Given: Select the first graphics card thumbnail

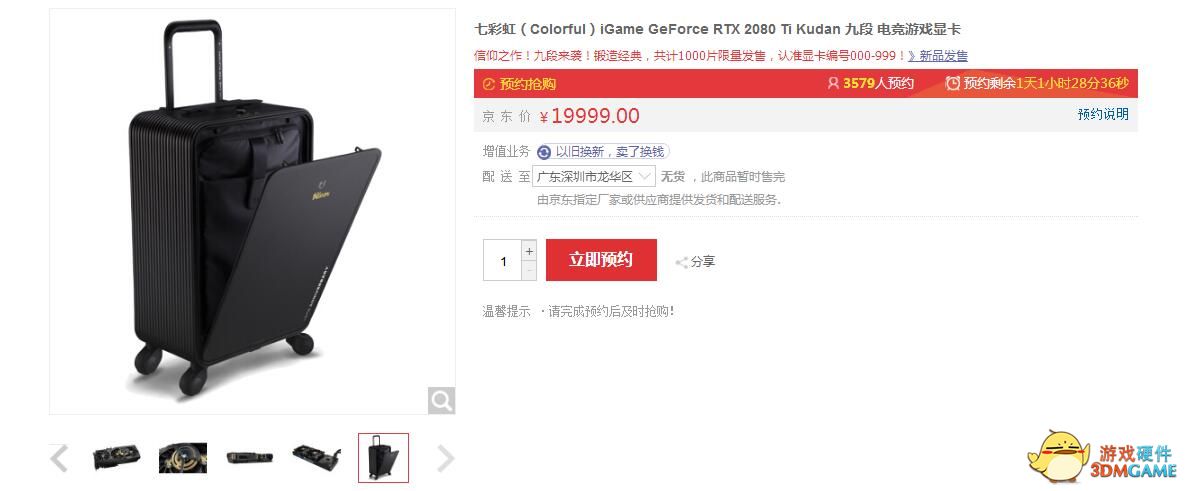Looking at the screenshot, I should [x=116, y=458].
